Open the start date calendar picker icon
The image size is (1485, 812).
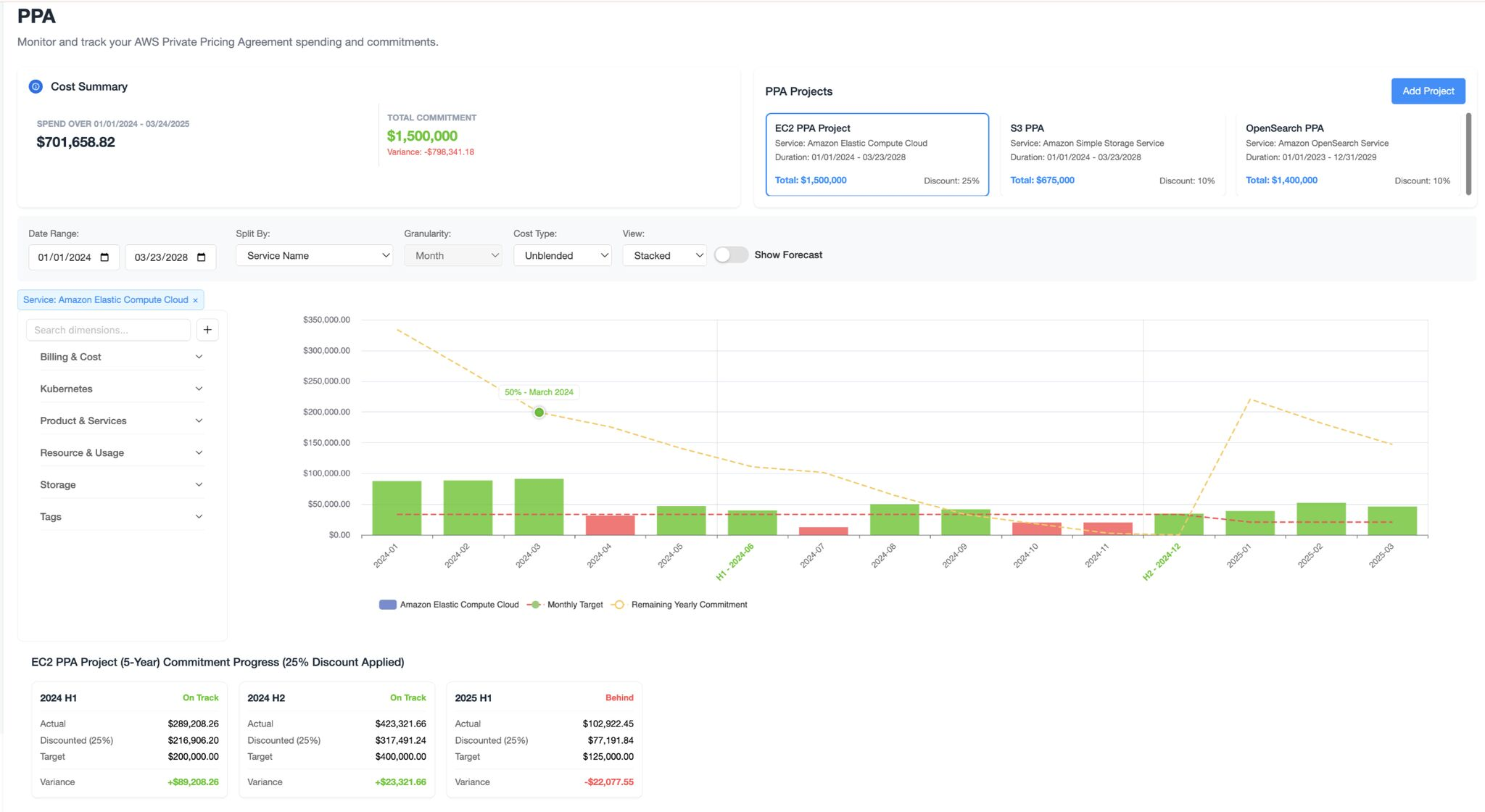click(104, 257)
